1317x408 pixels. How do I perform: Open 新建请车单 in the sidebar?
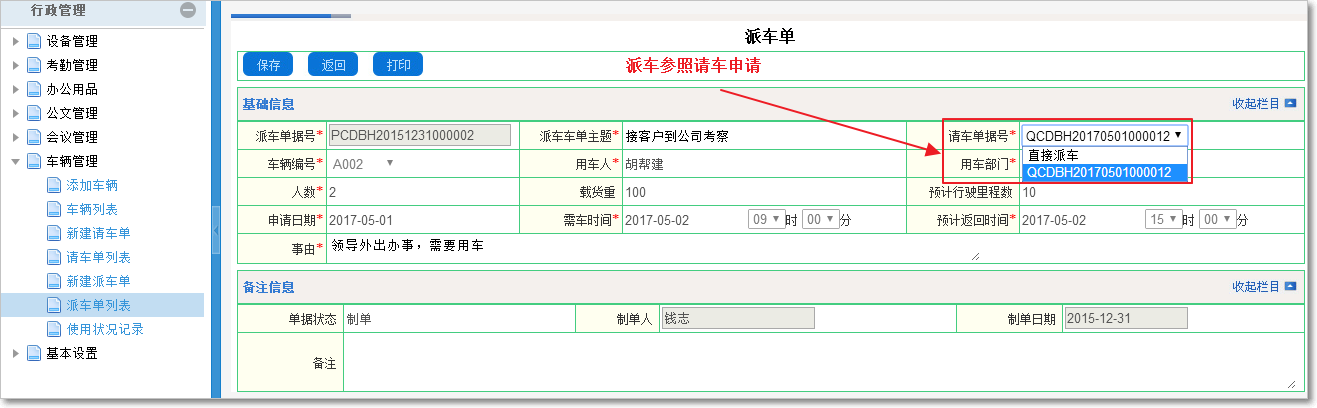tap(98, 233)
